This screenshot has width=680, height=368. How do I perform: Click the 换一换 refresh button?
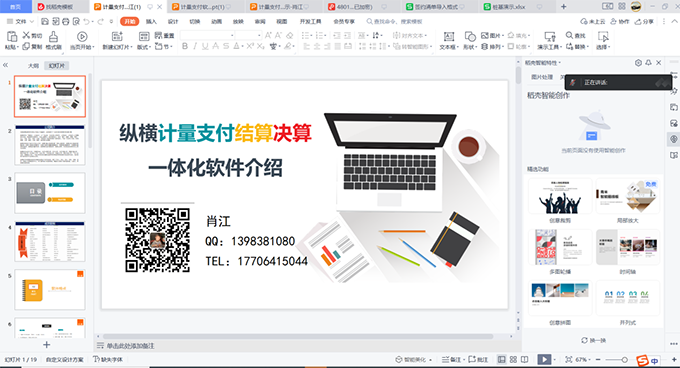click(593, 340)
